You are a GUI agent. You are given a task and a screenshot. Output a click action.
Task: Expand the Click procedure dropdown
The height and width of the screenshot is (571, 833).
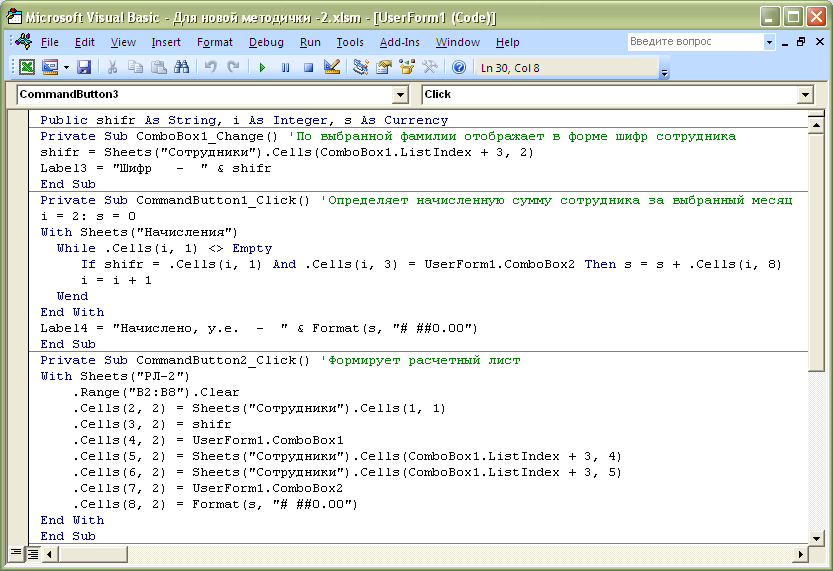(805, 95)
